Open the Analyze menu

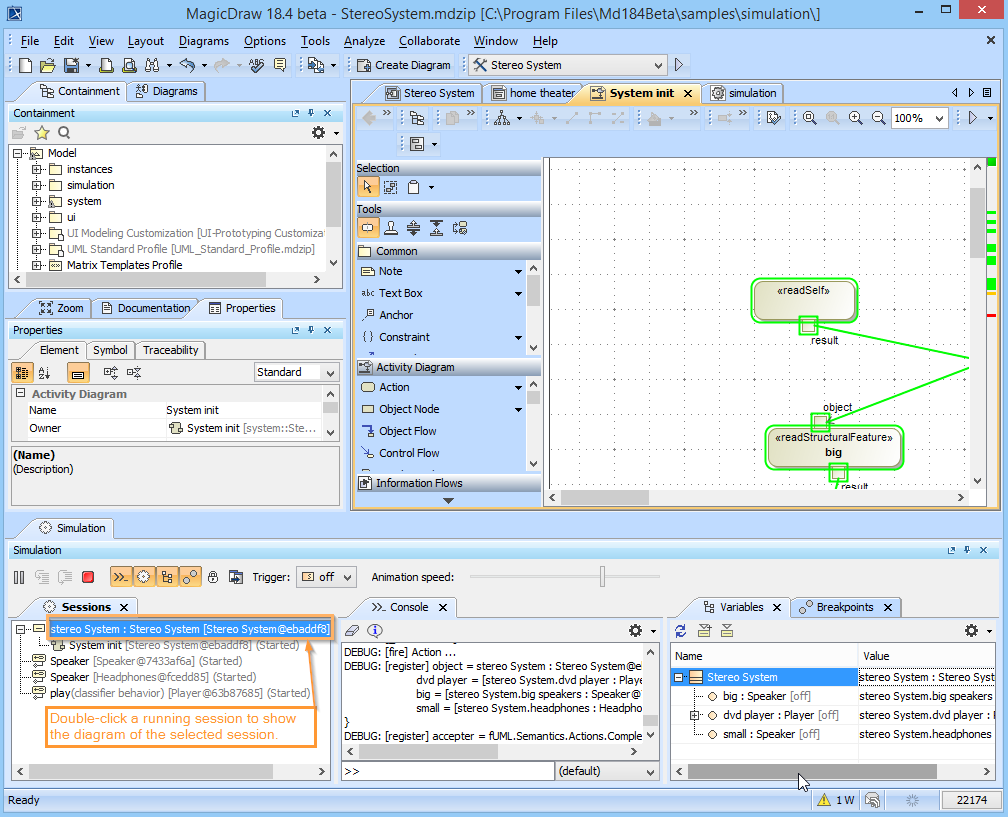point(364,41)
